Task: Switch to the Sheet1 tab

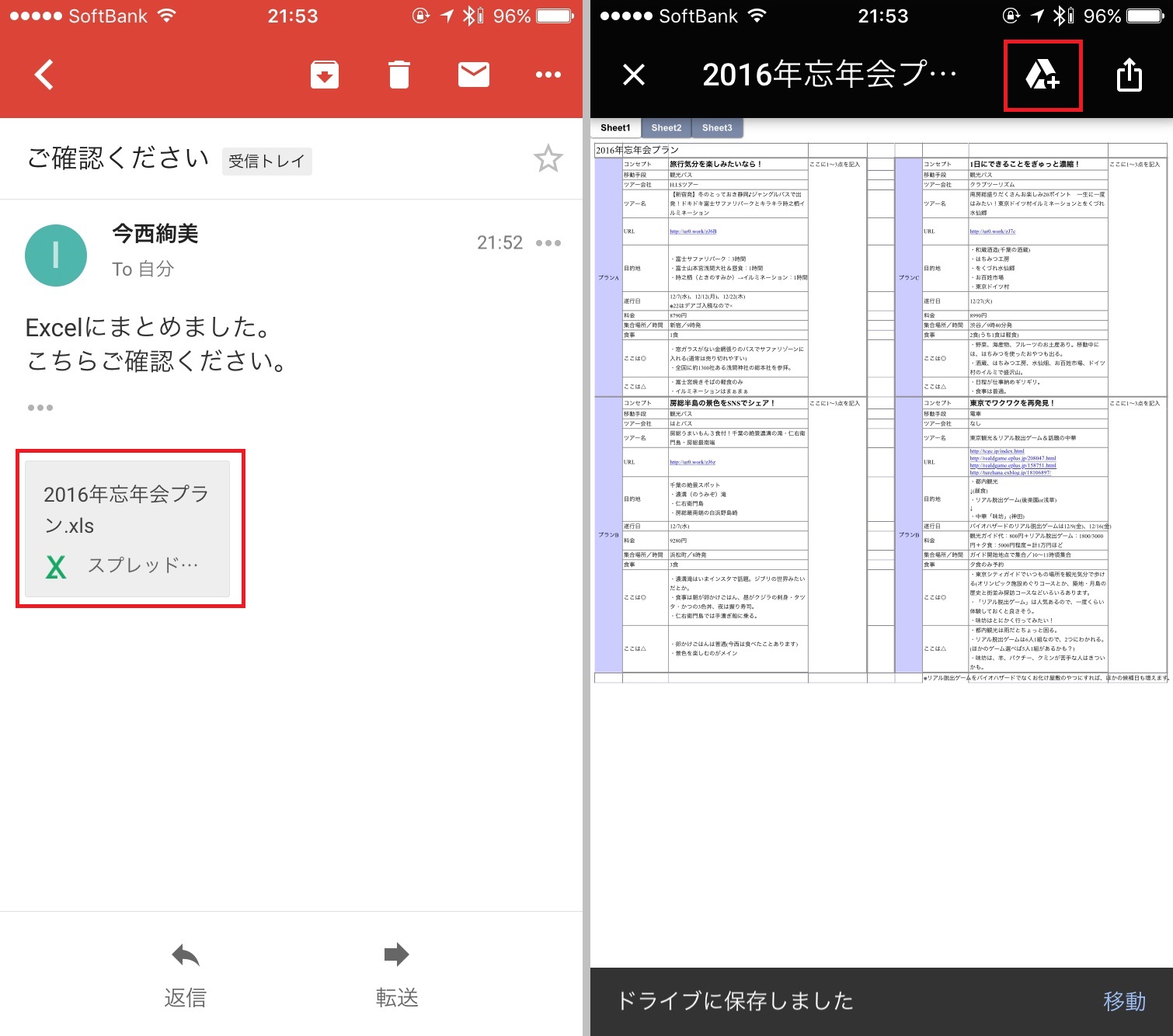Action: coord(615,128)
